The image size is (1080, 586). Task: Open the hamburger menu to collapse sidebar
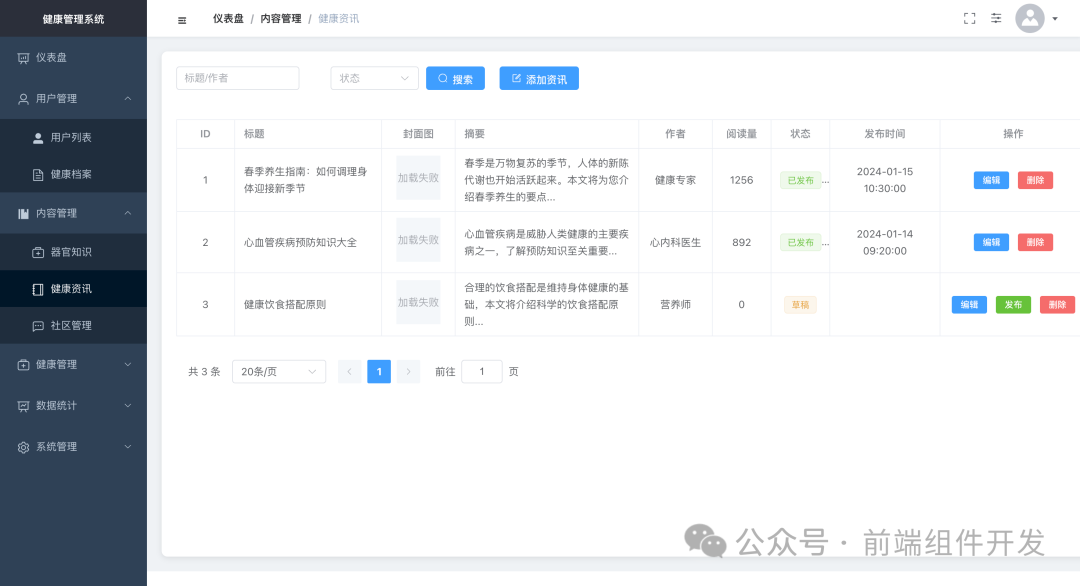(x=181, y=18)
